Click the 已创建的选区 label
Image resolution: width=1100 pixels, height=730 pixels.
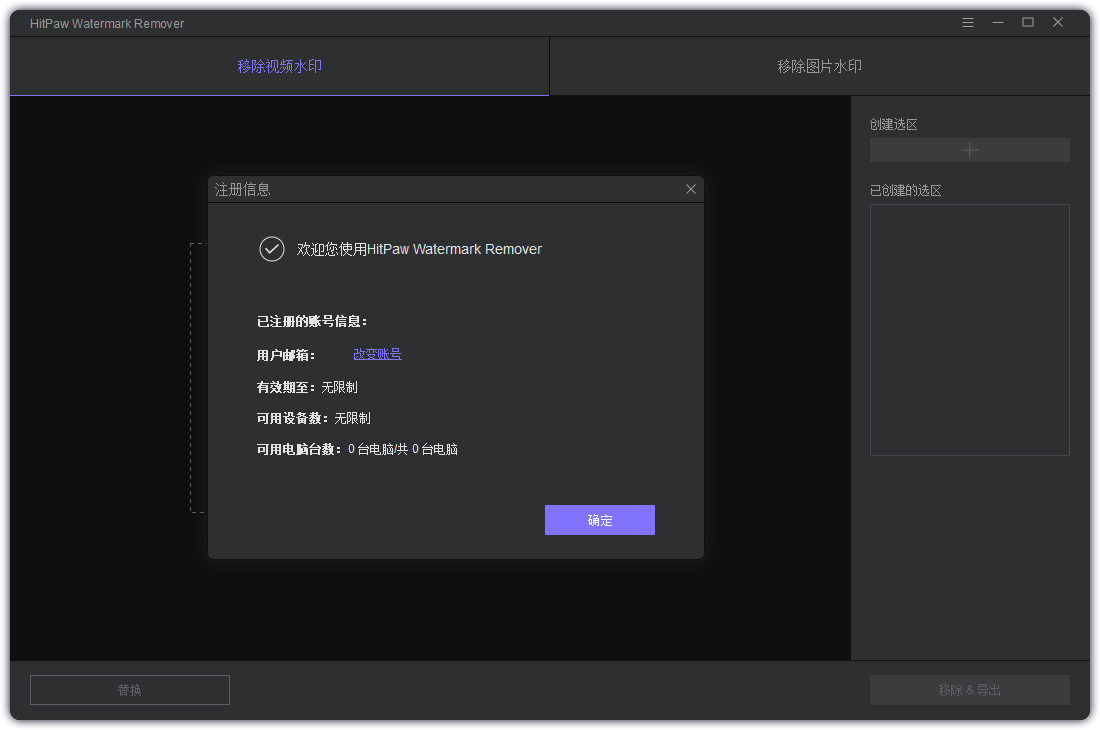coord(905,191)
